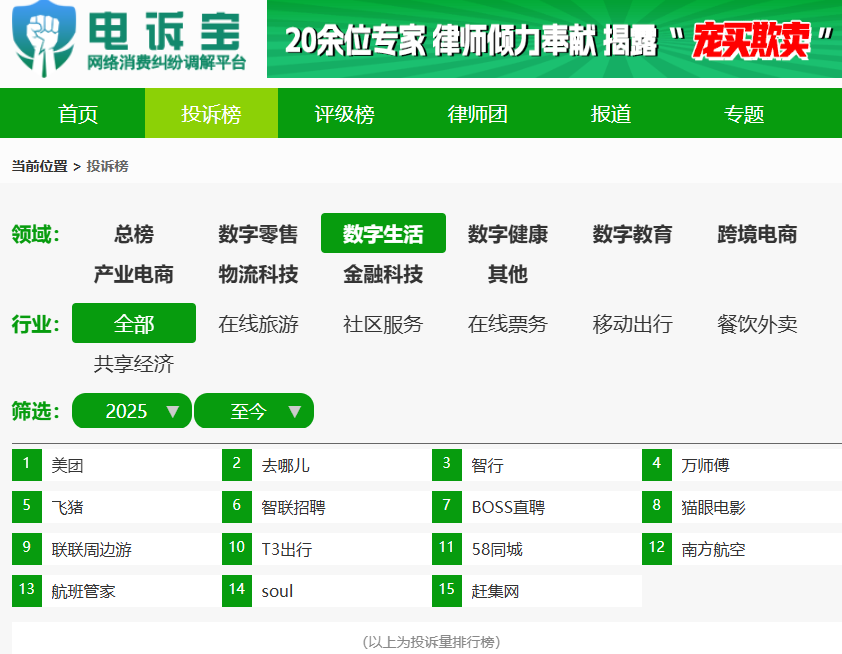The height and width of the screenshot is (654, 842).
Task: Select the 全部 industry filter
Action: pos(134,323)
